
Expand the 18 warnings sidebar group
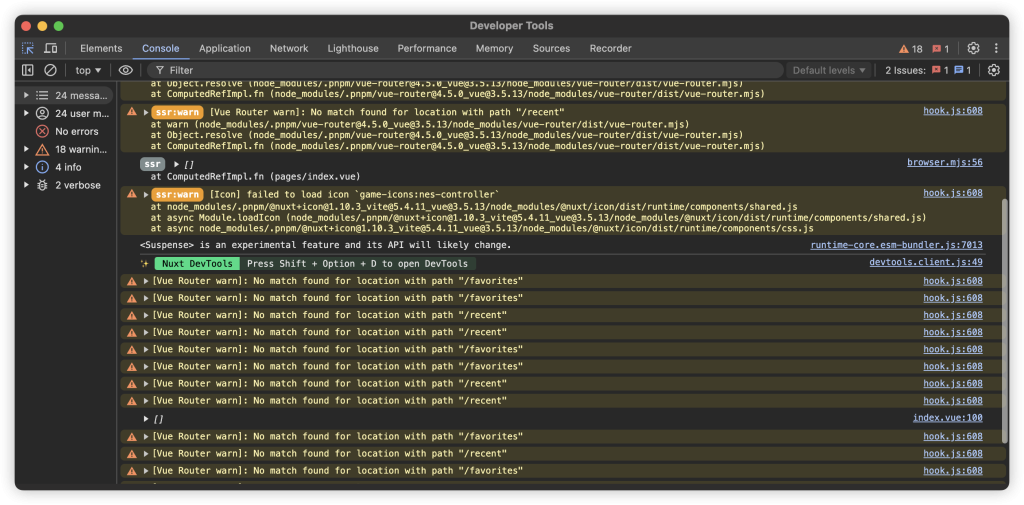(x=27, y=149)
